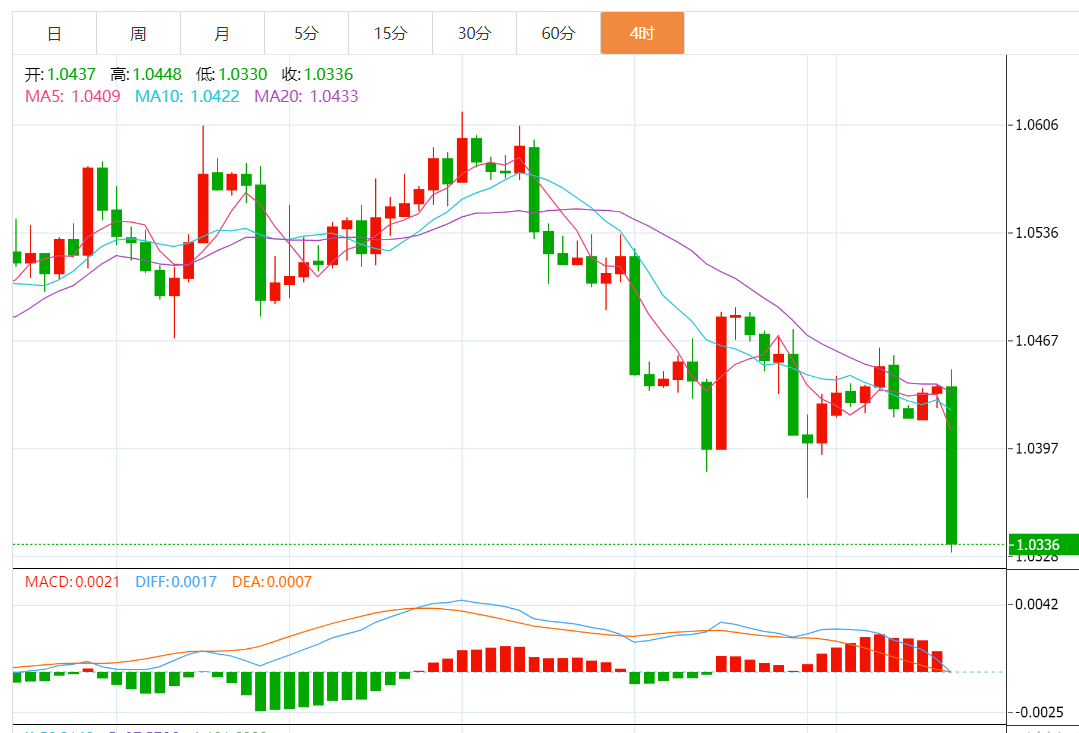Click the MACD: 0.0021 indicator label
The height and width of the screenshot is (733, 1079).
[x=72, y=582]
